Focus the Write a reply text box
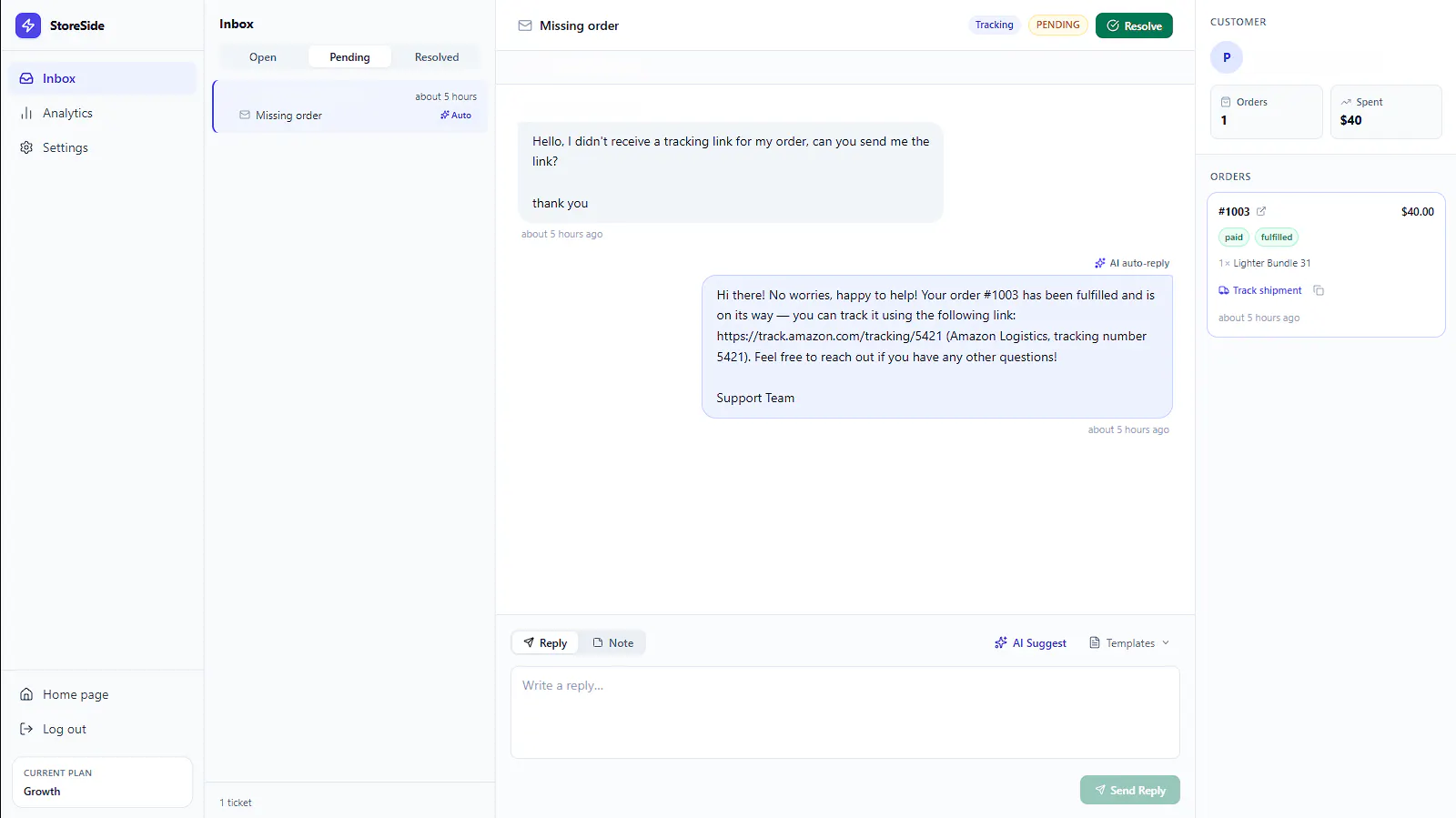 [x=845, y=712]
